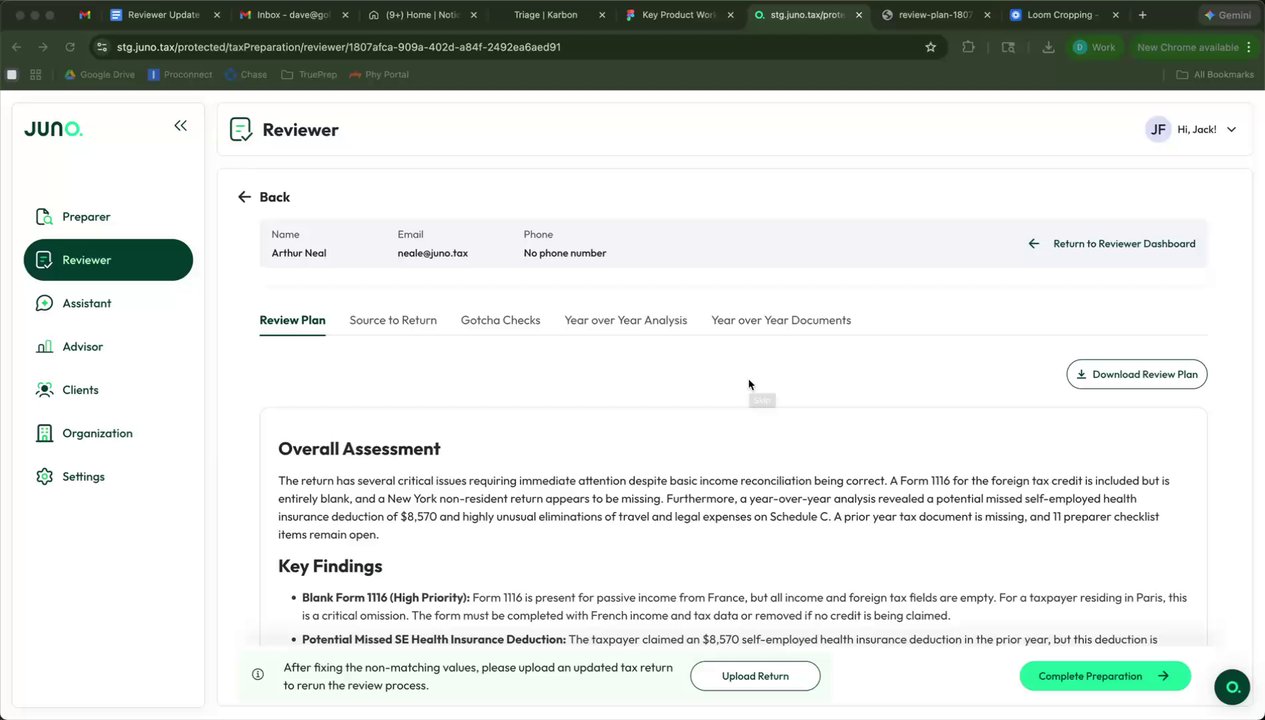Click the Juno logo
This screenshot has width=1265, height=720.
pyautogui.click(x=53, y=129)
